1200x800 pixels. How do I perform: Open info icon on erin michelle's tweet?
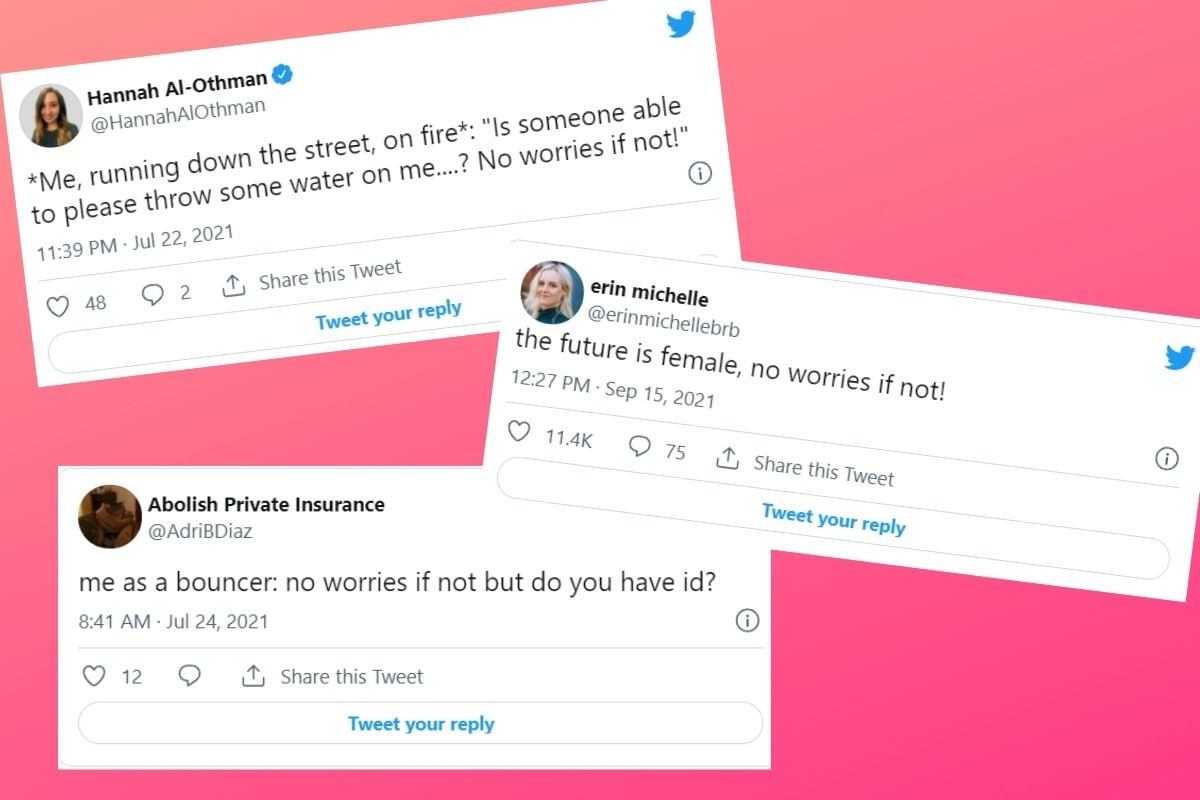[1166, 459]
